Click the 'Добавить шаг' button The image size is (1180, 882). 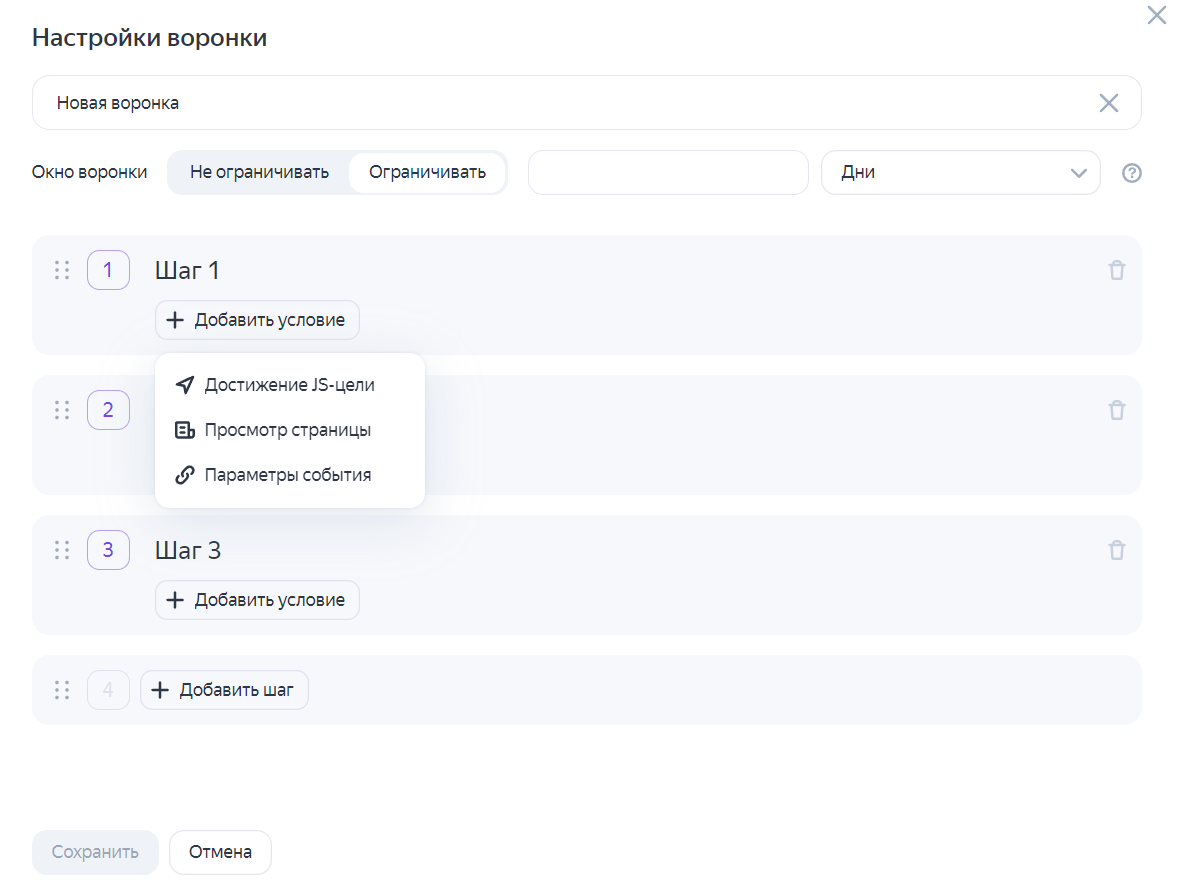coord(224,690)
